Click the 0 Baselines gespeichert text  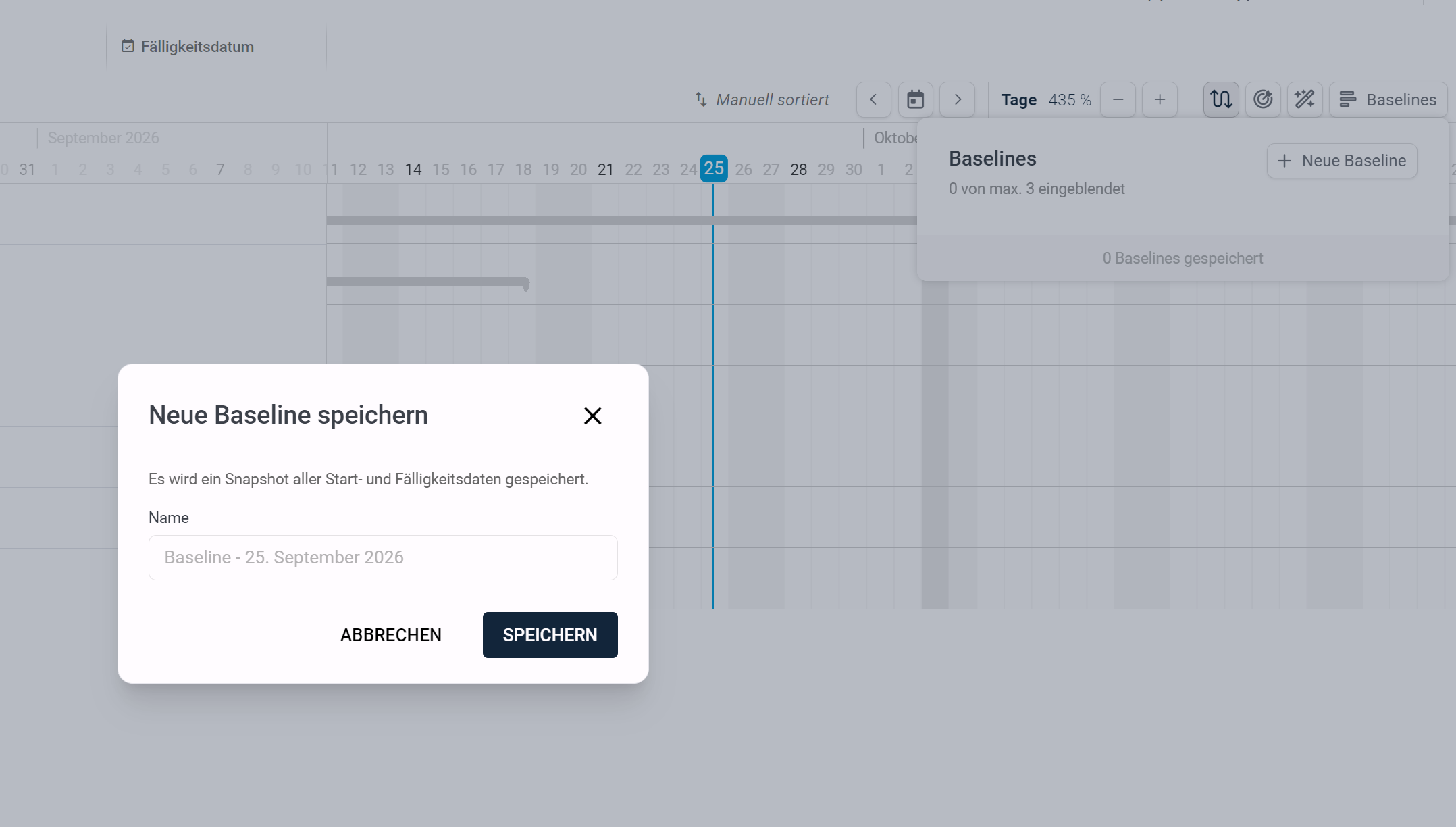coord(1182,258)
